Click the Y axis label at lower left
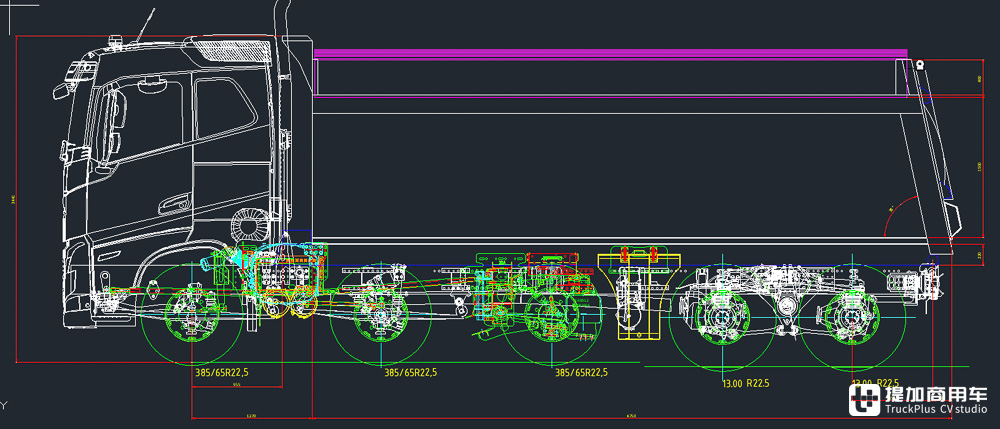The image size is (1000, 429). point(4,405)
